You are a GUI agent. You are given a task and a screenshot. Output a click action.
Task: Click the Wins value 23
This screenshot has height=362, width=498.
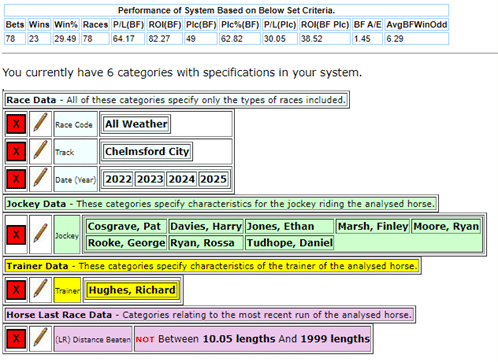coord(39,39)
